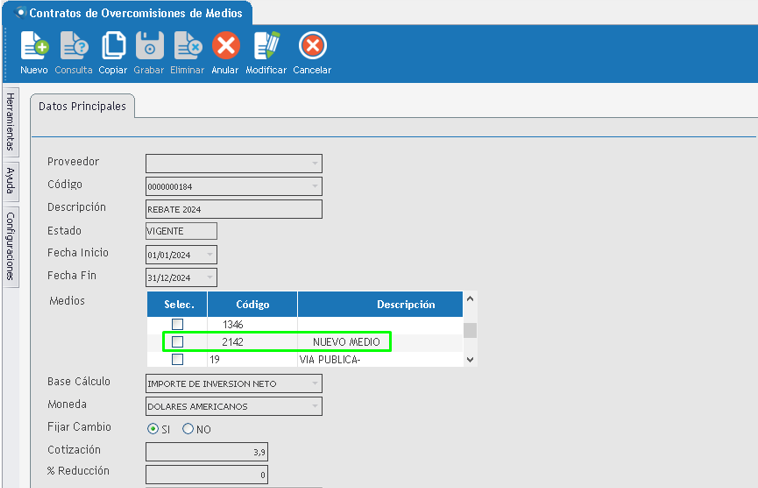Open the Fecha Inicio date picker
Viewport: 758px width, 488px height.
pos(210,254)
